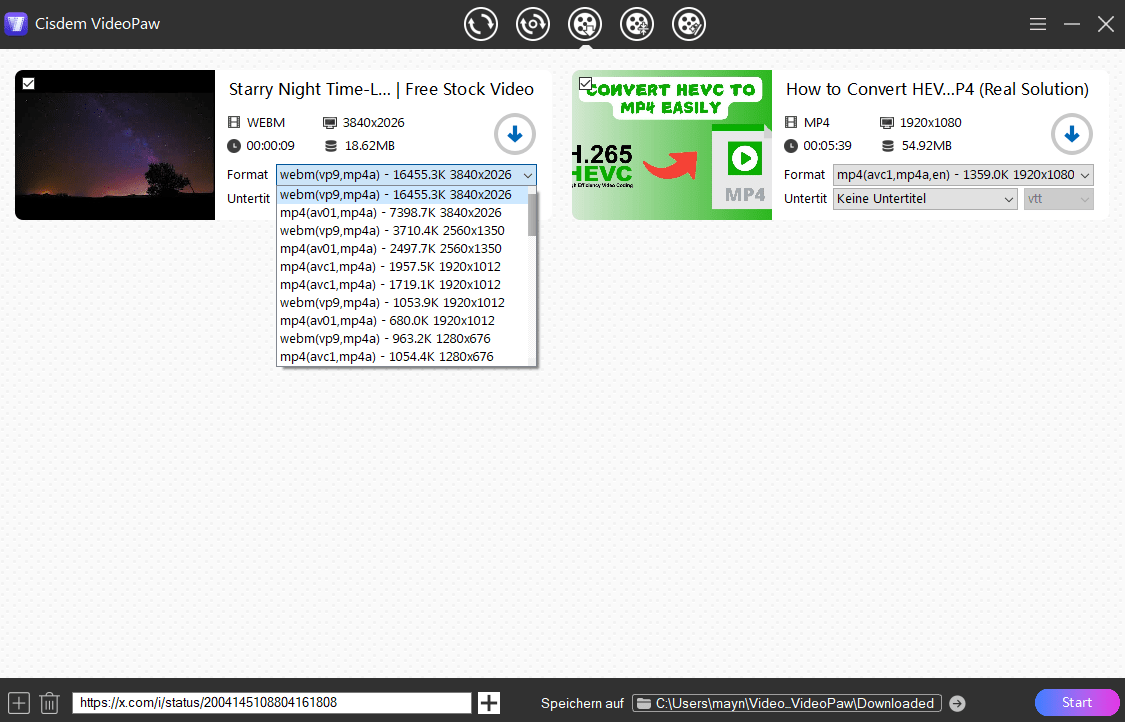
Task: Select the circular Converter arrows icon
Action: 481,23
